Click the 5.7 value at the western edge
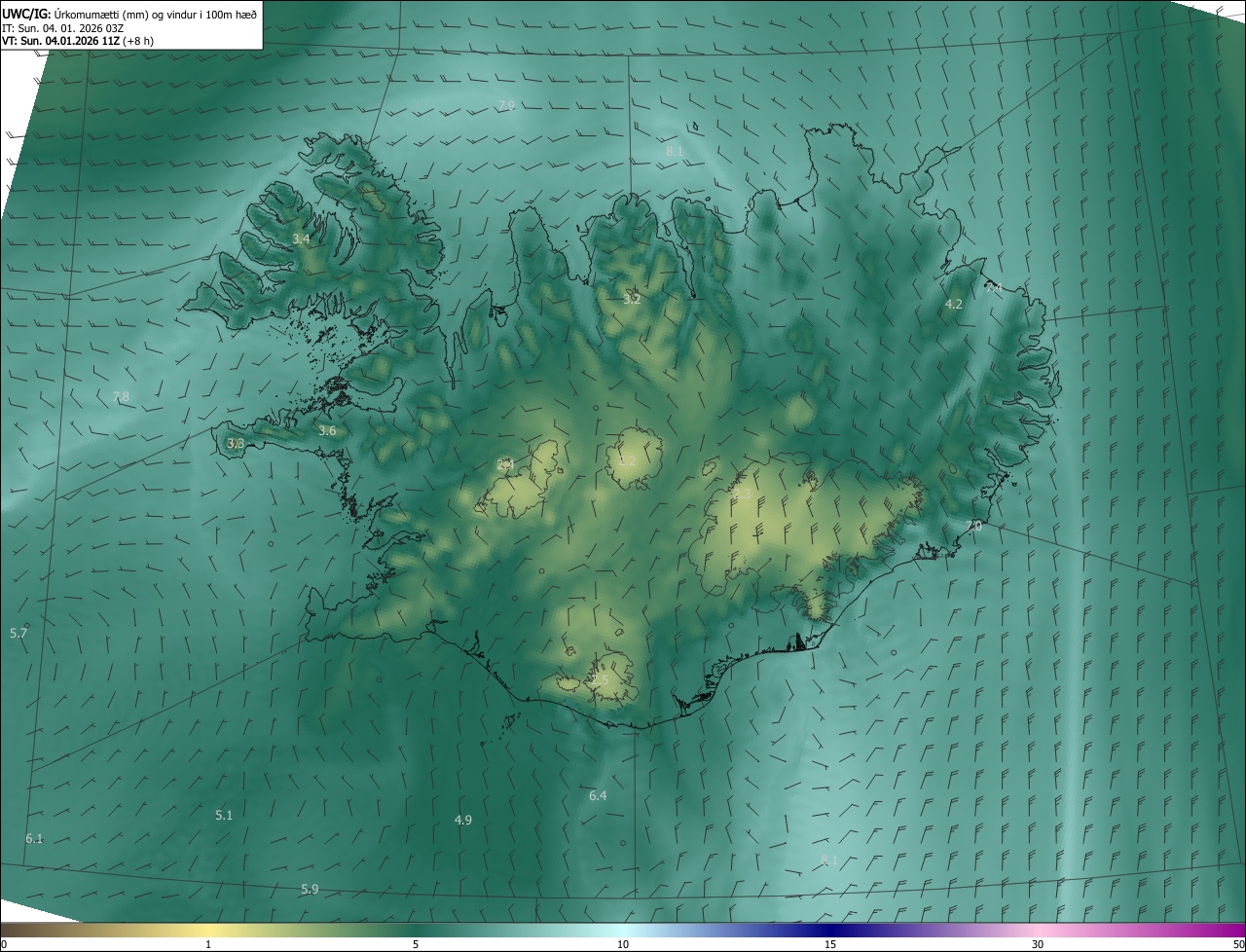The width and height of the screenshot is (1246, 952). (18, 634)
